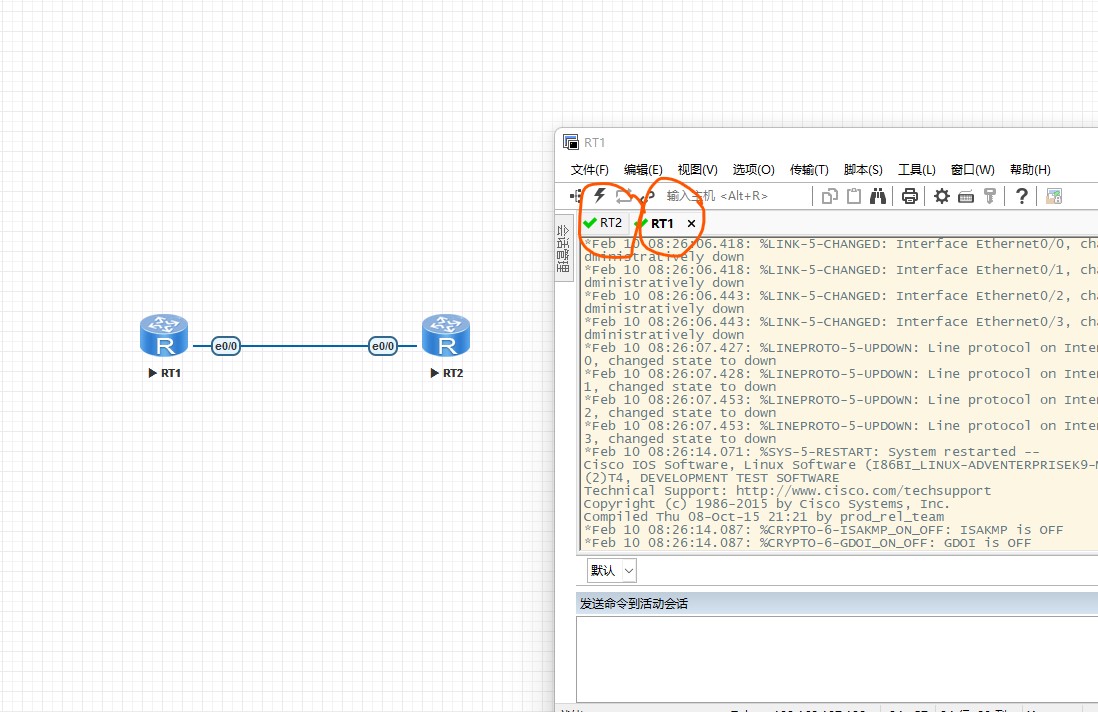Click the e0/0 interface label near RT1
Screen dimensions: 1098x712
click(x=226, y=346)
